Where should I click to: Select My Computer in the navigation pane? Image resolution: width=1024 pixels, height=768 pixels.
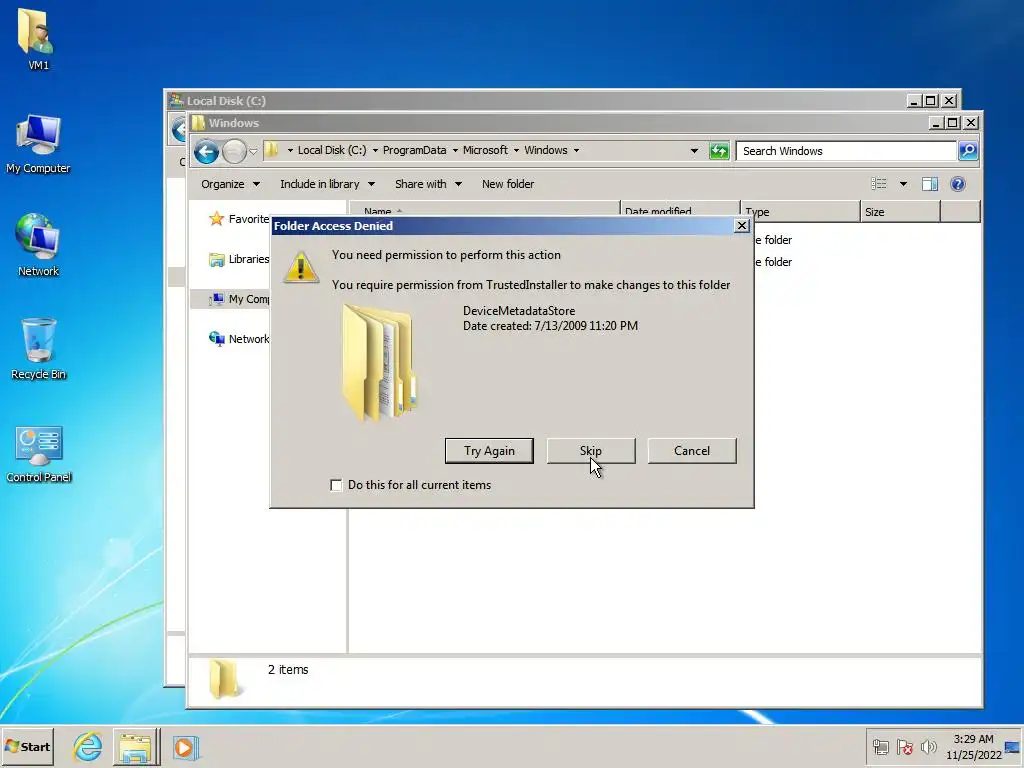coord(239,299)
